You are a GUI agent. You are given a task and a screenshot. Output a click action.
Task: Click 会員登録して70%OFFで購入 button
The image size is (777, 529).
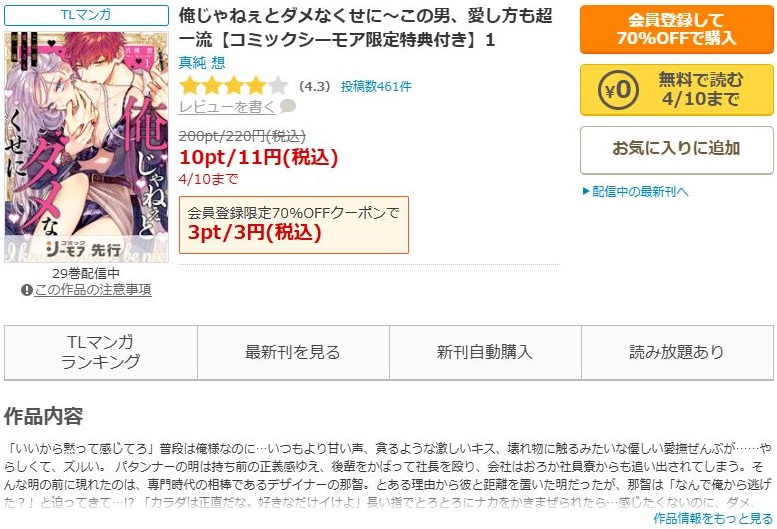[676, 29]
